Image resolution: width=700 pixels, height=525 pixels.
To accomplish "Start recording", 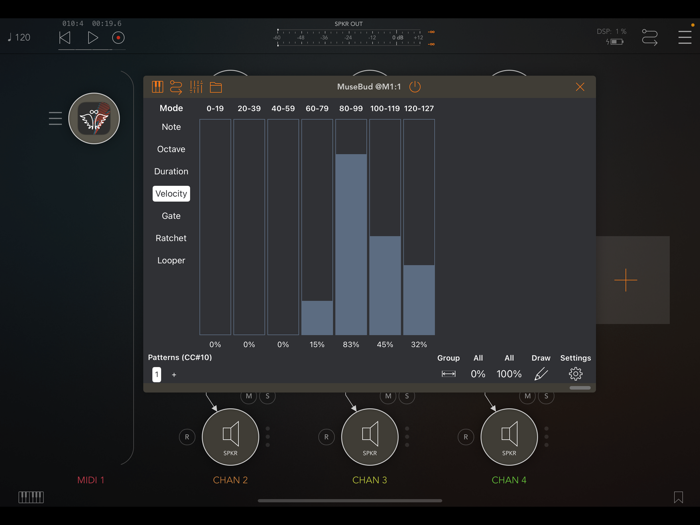I will coord(118,38).
